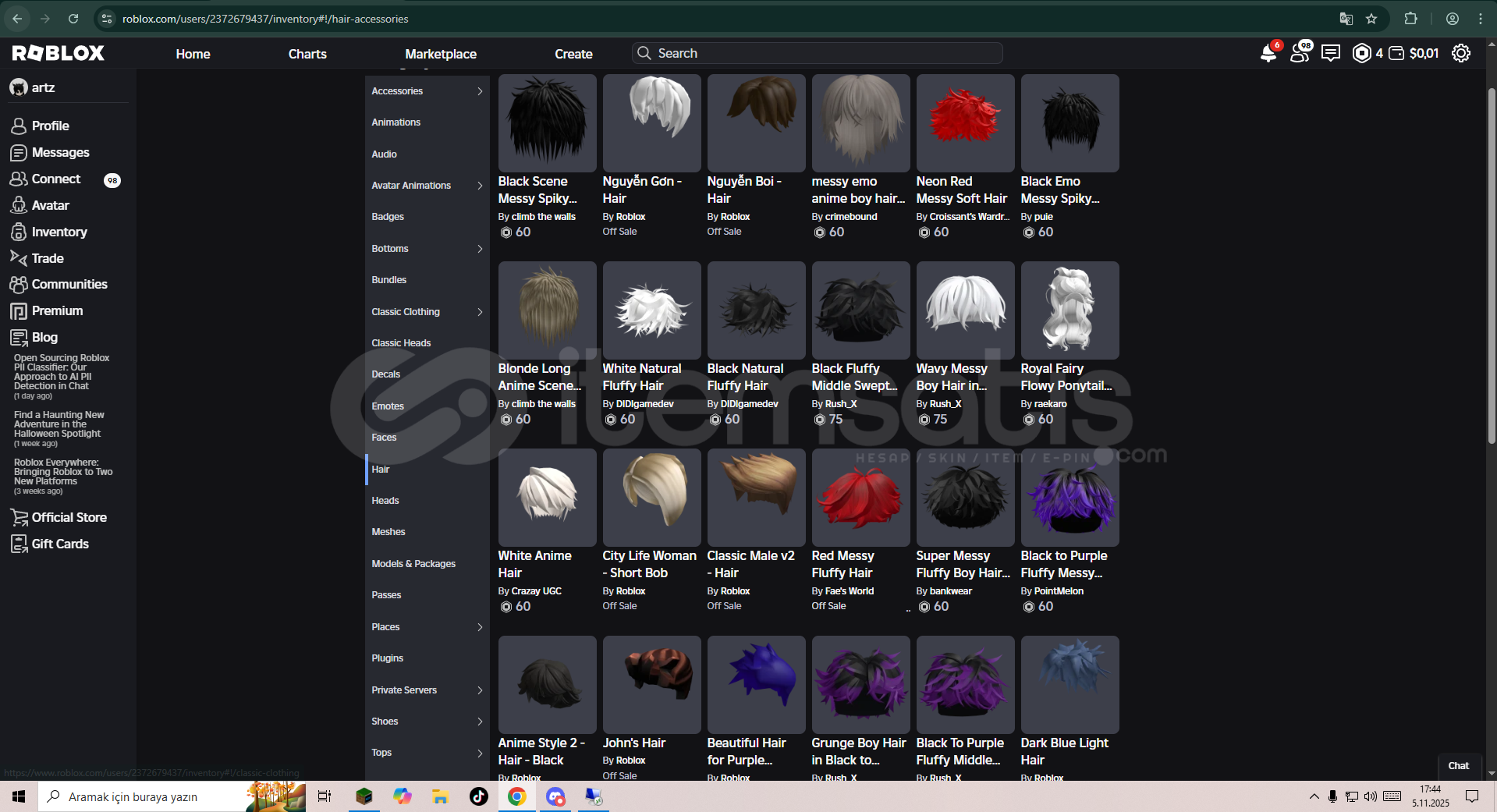
Task: Open the notifications bell icon
Action: click(x=1268, y=53)
